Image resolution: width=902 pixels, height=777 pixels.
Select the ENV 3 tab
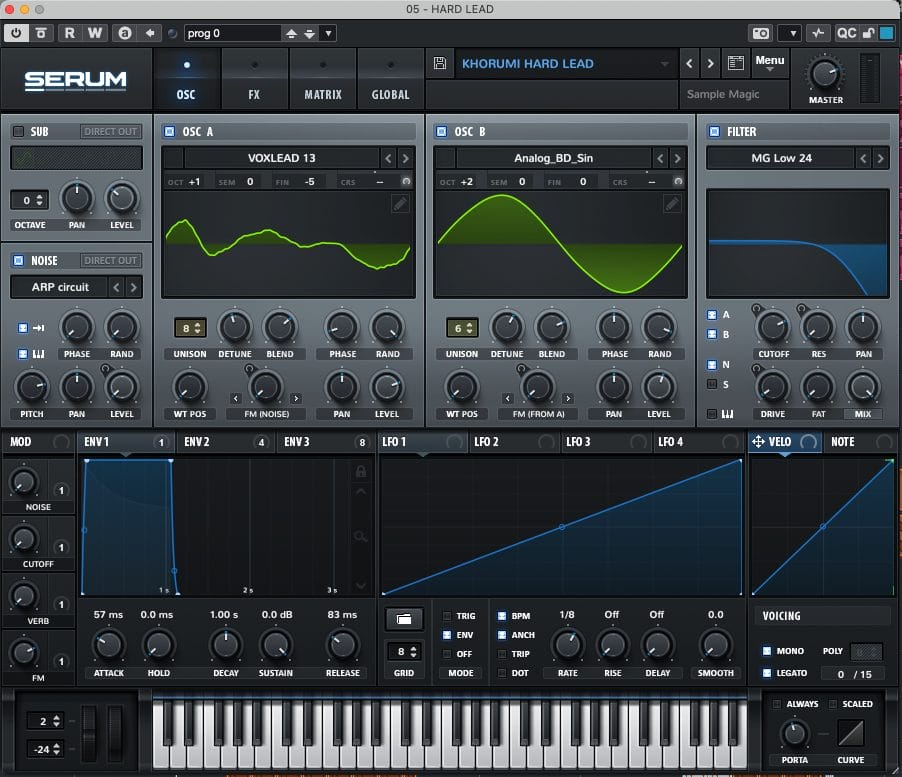click(325, 442)
